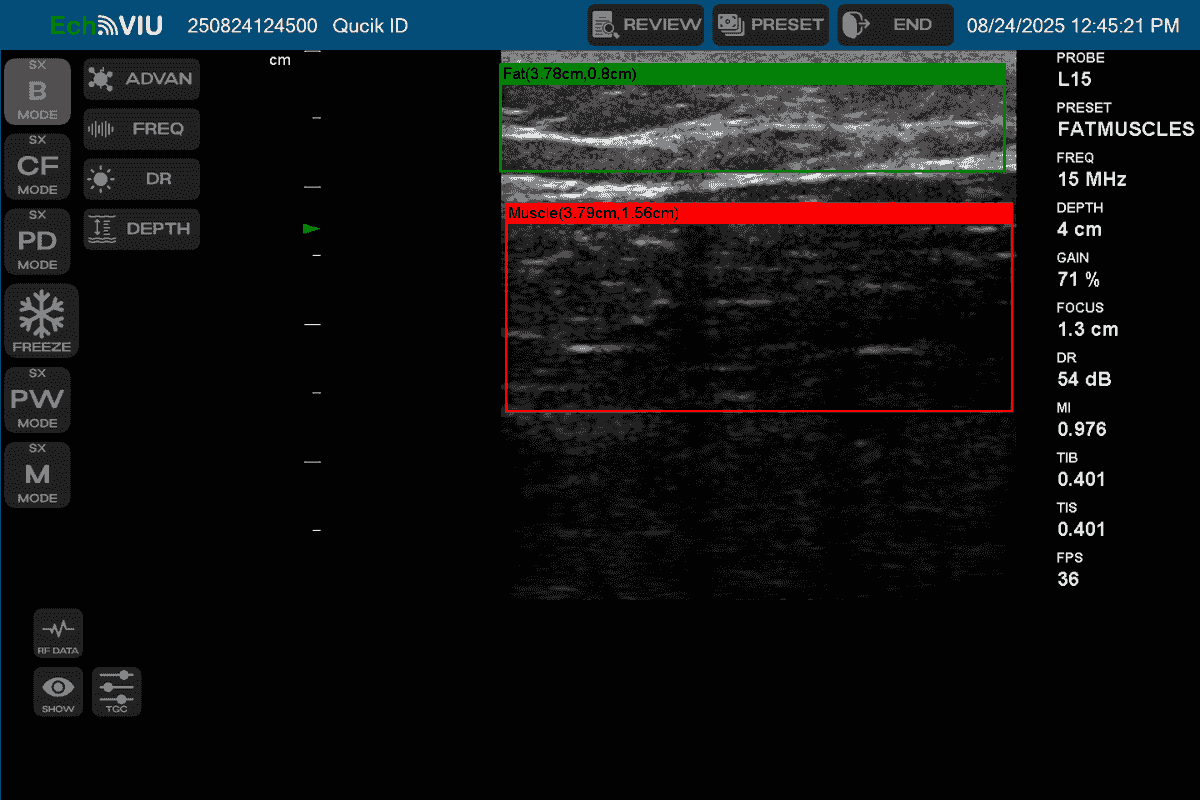The height and width of the screenshot is (800, 1200).
Task: Open the DR dynamic range control
Action: [142, 179]
